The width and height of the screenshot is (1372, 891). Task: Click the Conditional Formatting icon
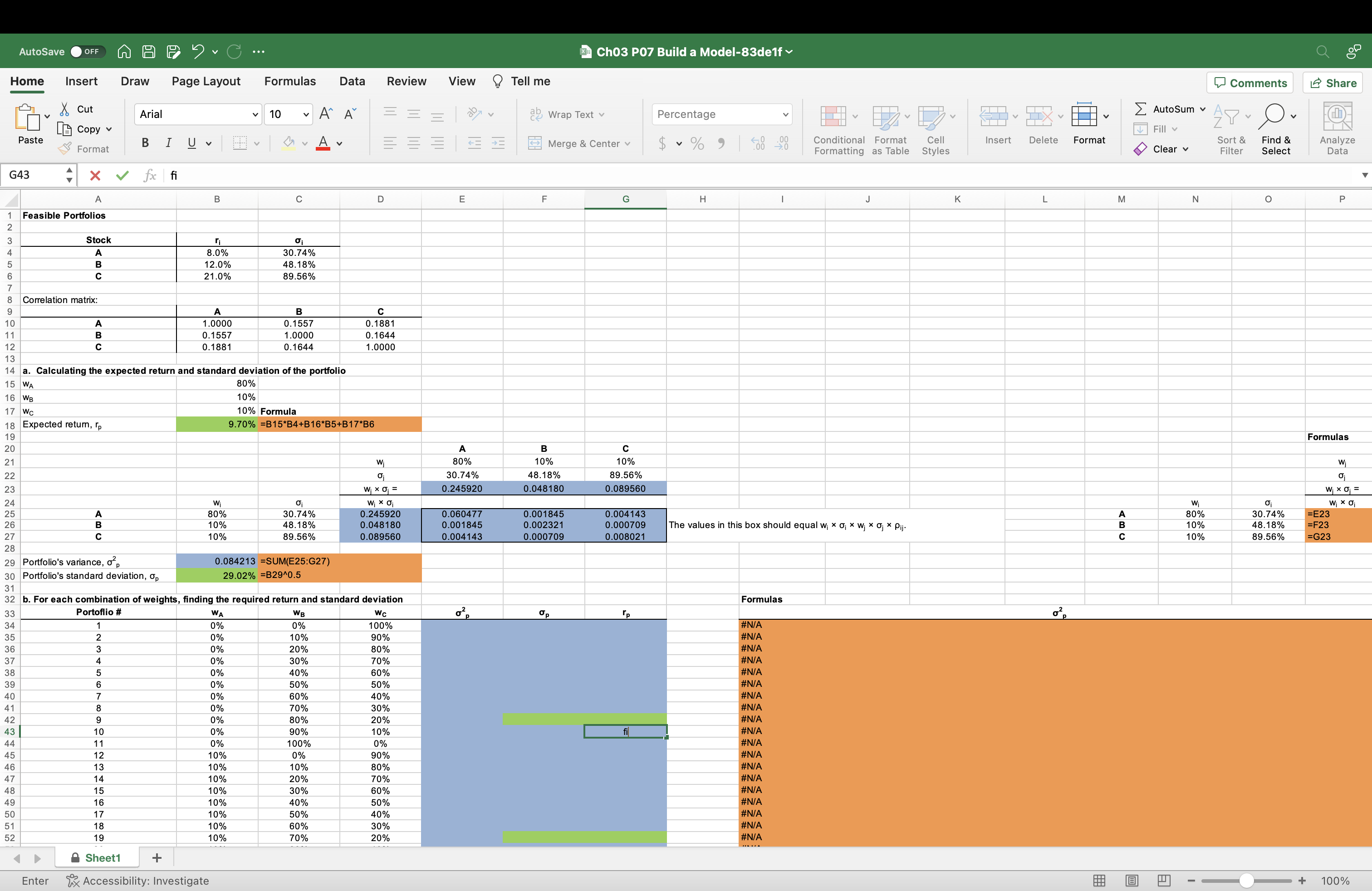pyautogui.click(x=833, y=117)
